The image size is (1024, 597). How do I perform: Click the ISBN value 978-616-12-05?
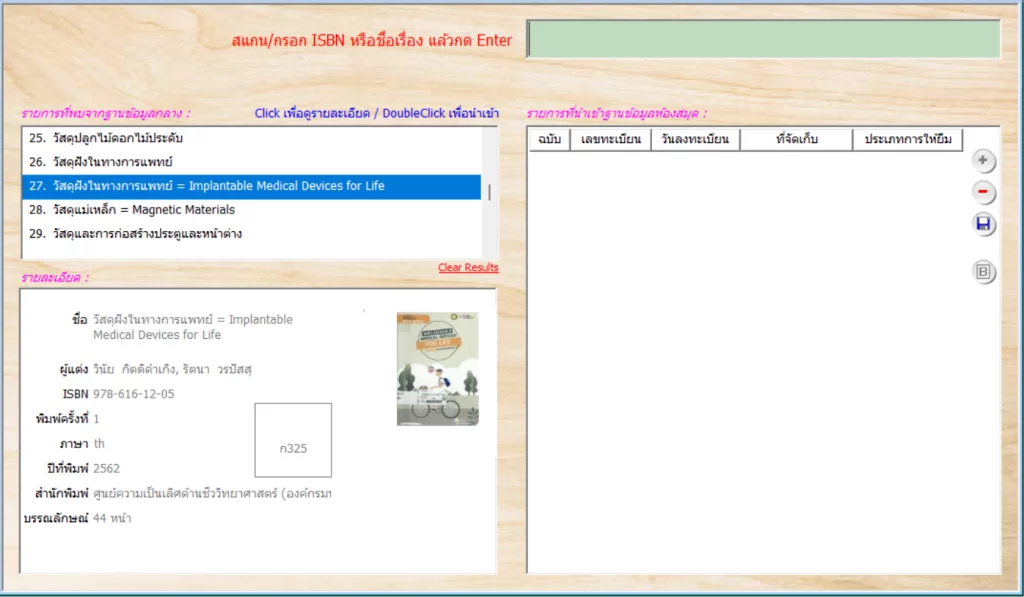coord(134,394)
